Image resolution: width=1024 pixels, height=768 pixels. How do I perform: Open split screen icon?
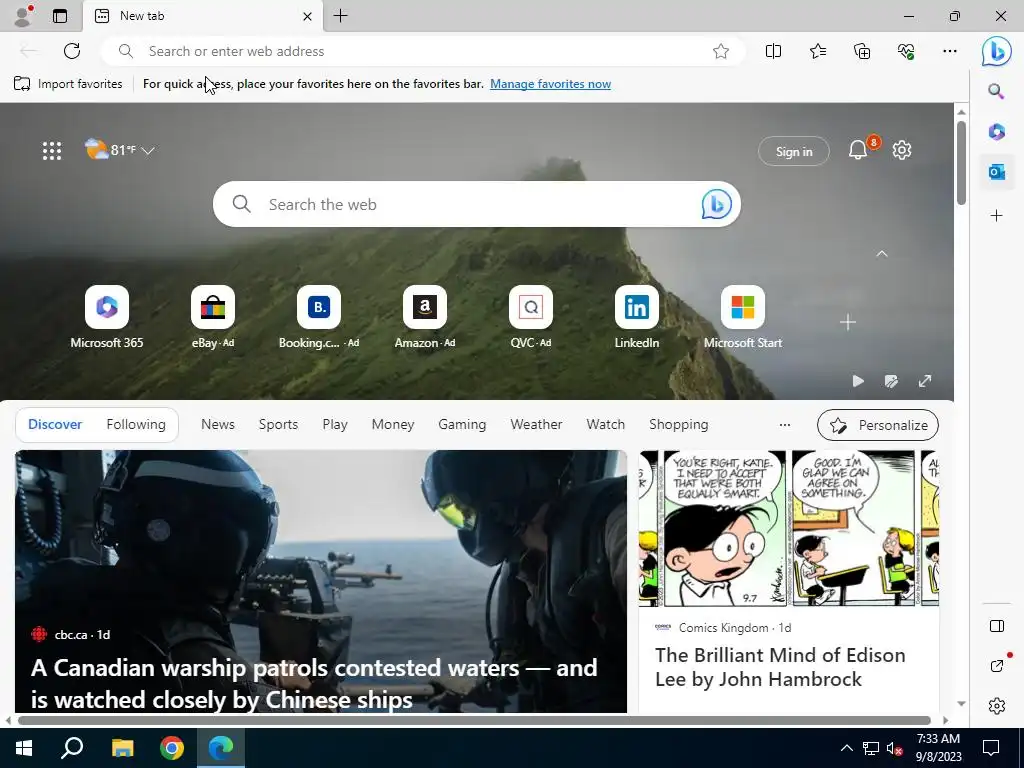(773, 51)
